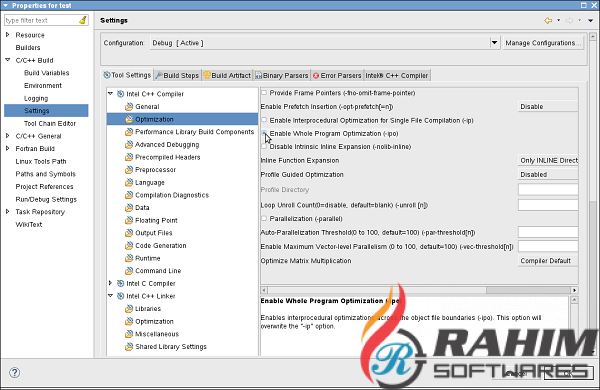This screenshot has height=390, width=600.
Task: Click the forward navigation arrow
Action: point(569,20)
